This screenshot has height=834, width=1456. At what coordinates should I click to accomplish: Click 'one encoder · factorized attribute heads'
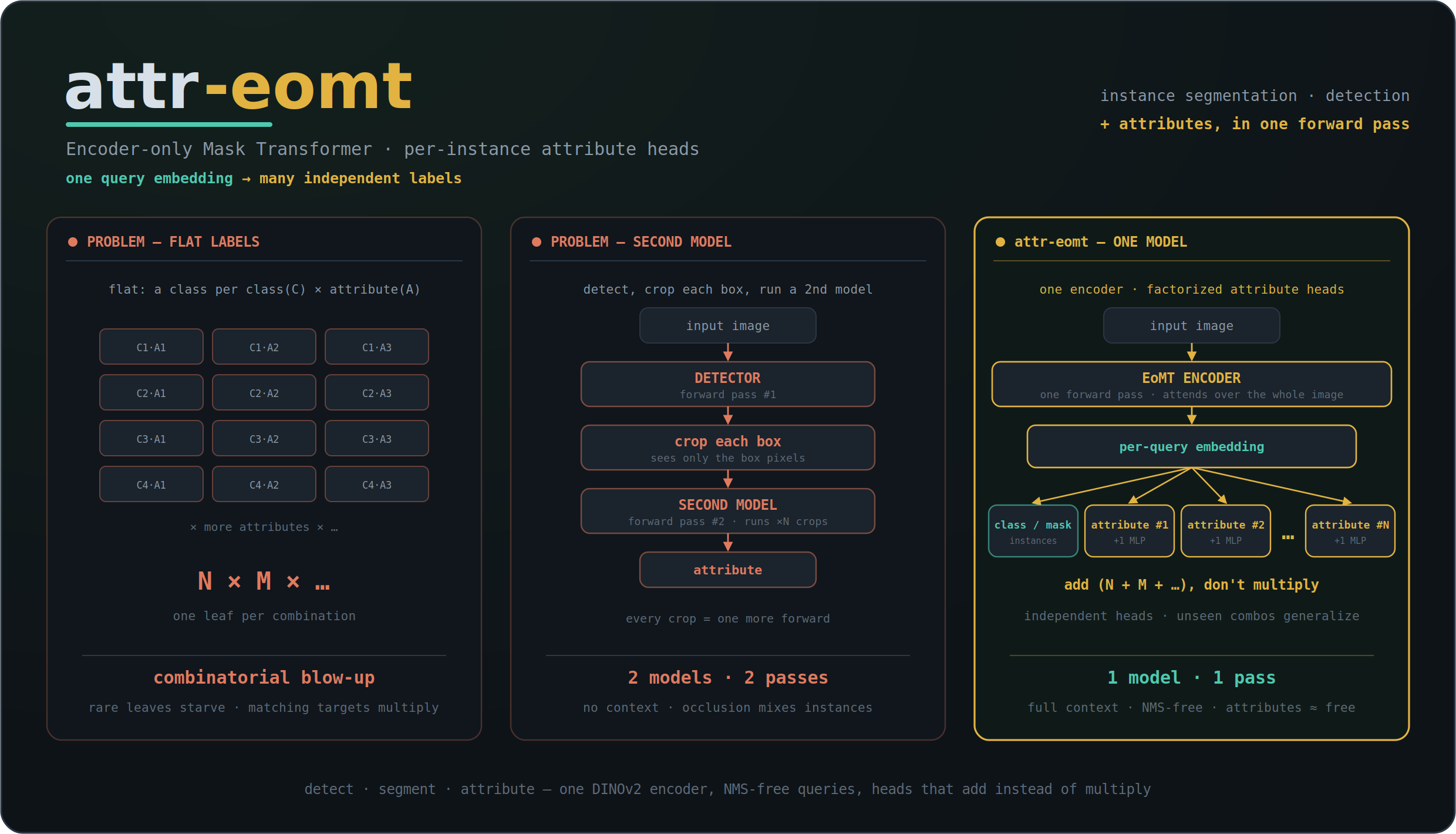point(1192,290)
